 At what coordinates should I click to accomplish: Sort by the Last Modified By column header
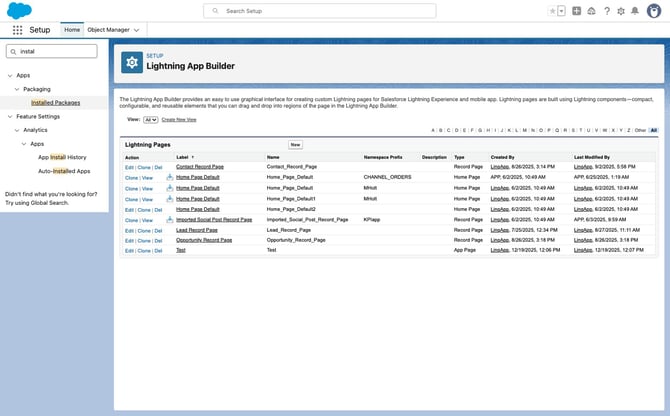click(x=592, y=157)
